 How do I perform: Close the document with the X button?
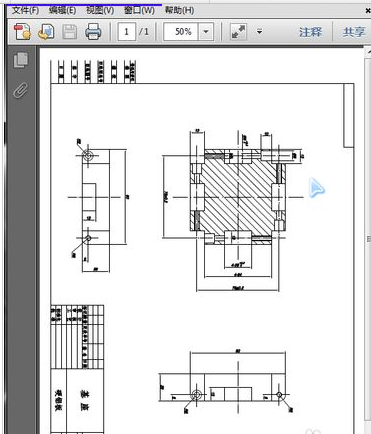coord(368,10)
